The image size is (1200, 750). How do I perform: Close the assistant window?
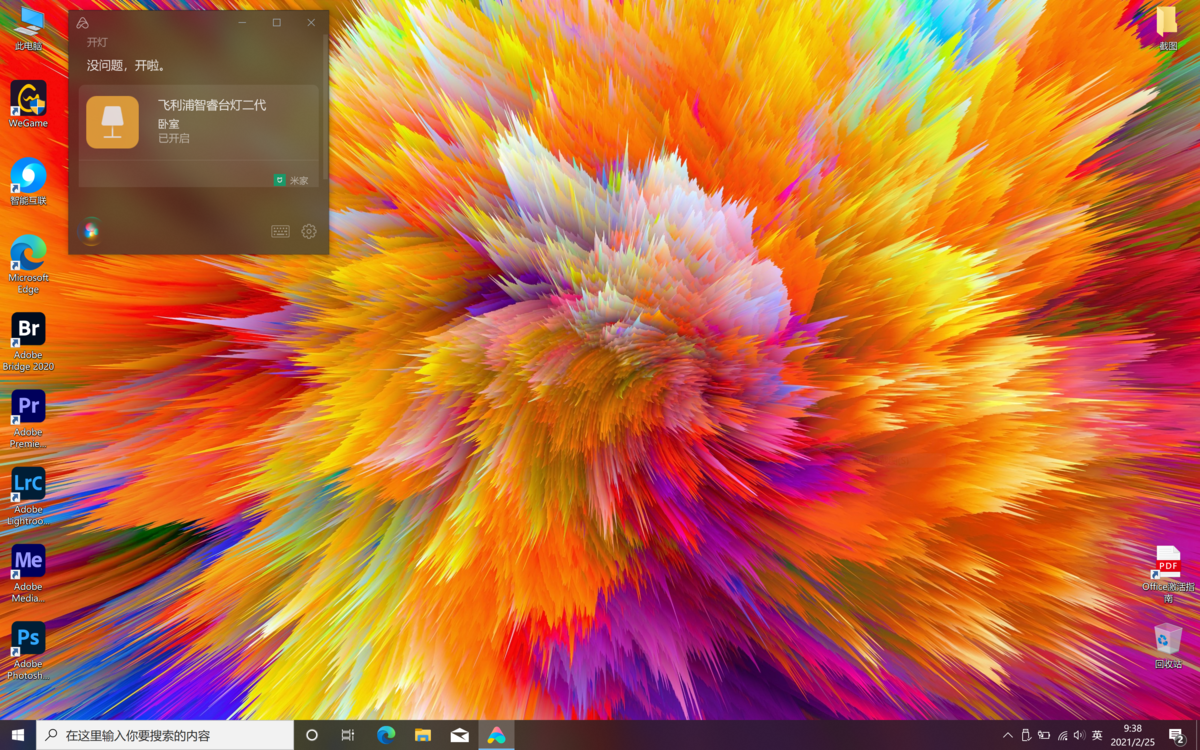click(311, 23)
